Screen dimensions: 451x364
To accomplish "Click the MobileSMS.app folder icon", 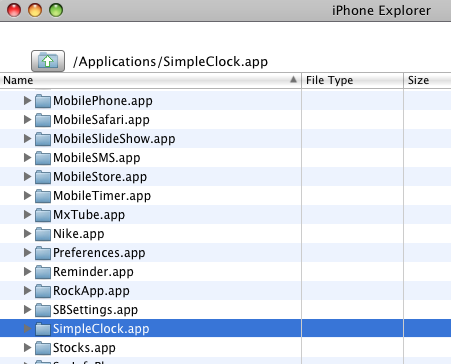I will point(43,158).
